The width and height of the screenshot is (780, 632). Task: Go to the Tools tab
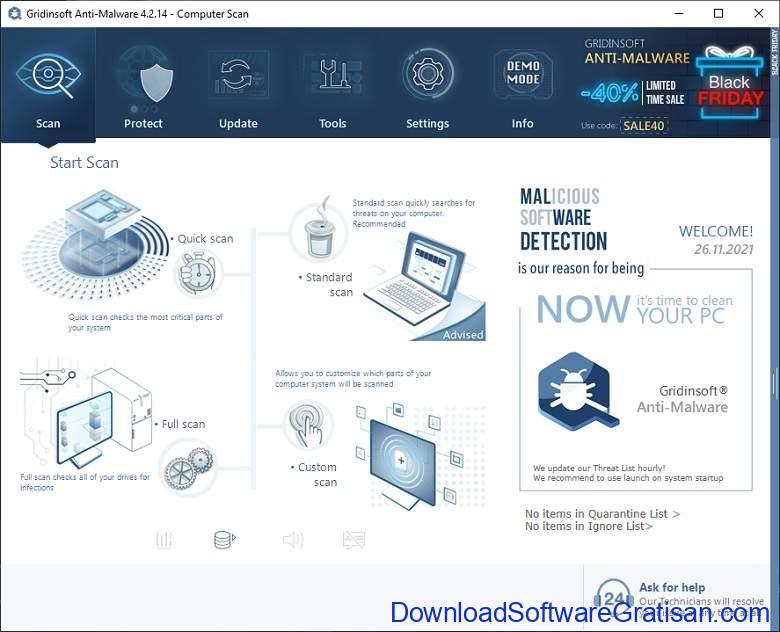click(333, 85)
